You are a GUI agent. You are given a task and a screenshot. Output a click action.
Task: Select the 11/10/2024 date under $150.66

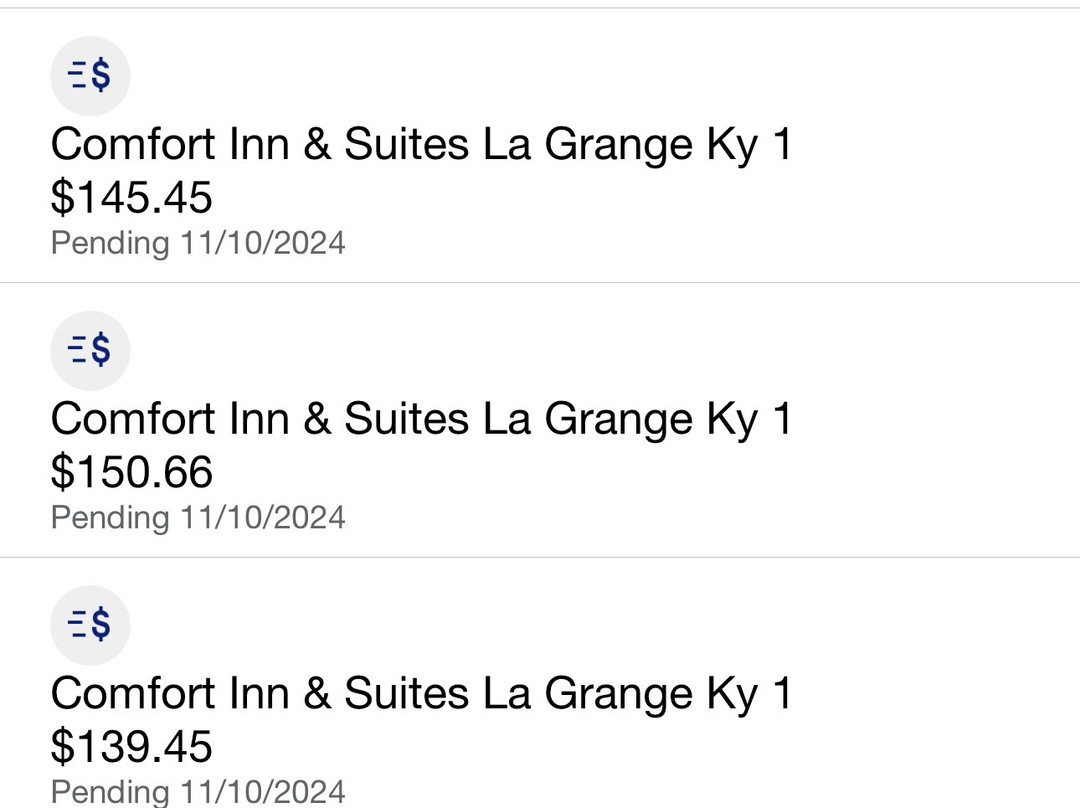pyautogui.click(x=263, y=518)
